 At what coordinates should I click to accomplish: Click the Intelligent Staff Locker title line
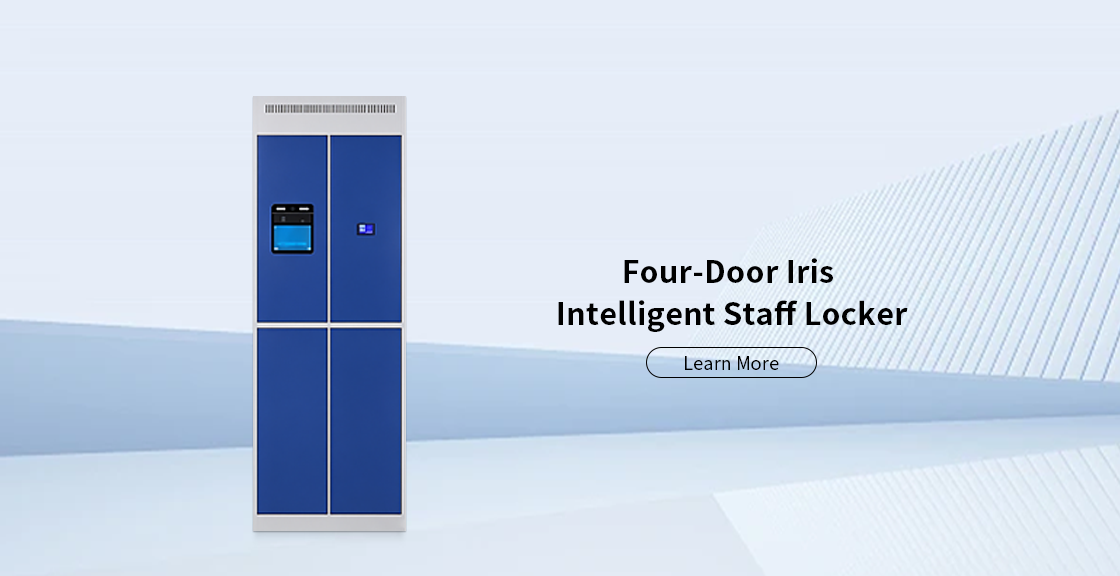pos(731,313)
